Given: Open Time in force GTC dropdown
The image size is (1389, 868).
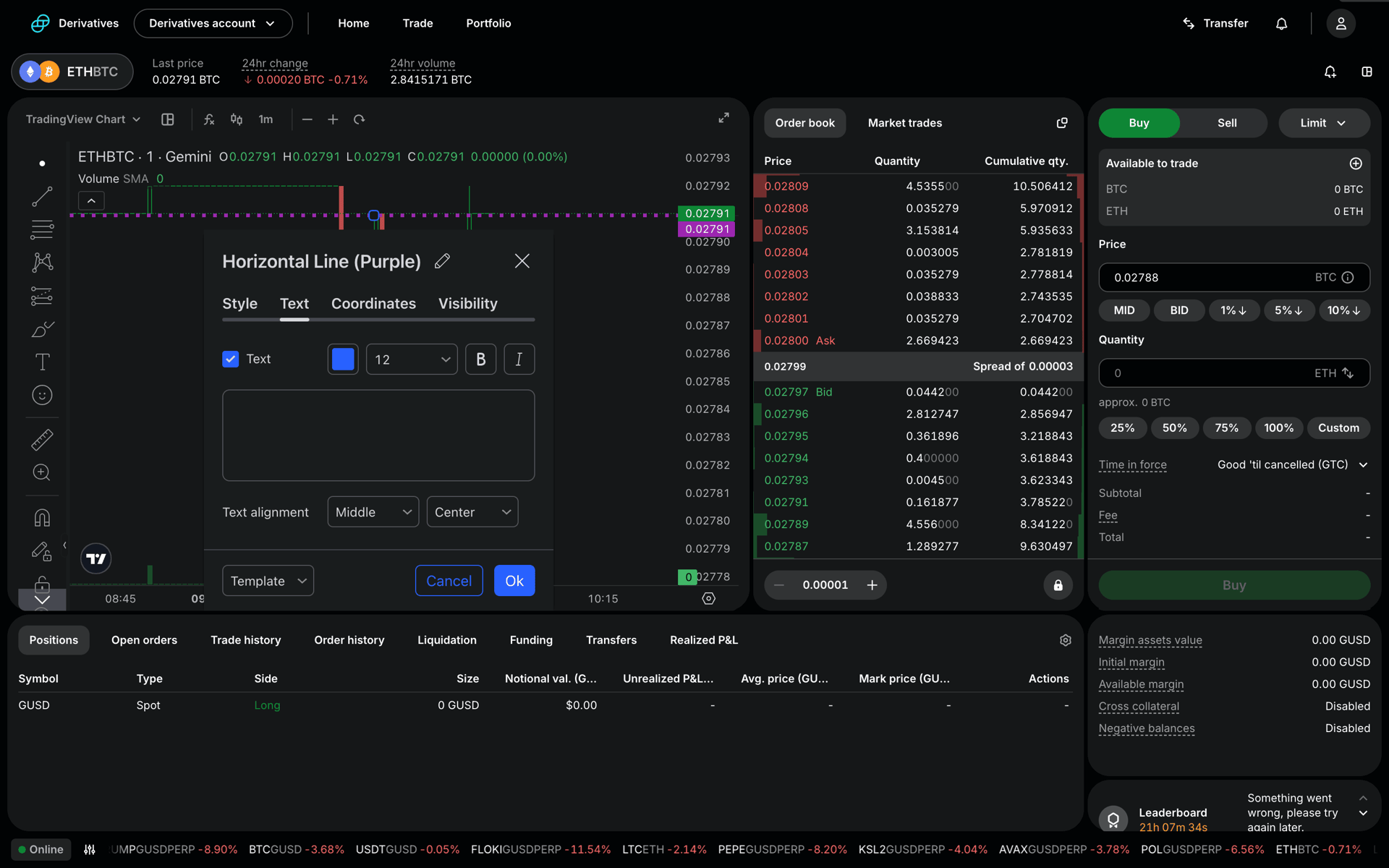Looking at the screenshot, I should [1292, 465].
